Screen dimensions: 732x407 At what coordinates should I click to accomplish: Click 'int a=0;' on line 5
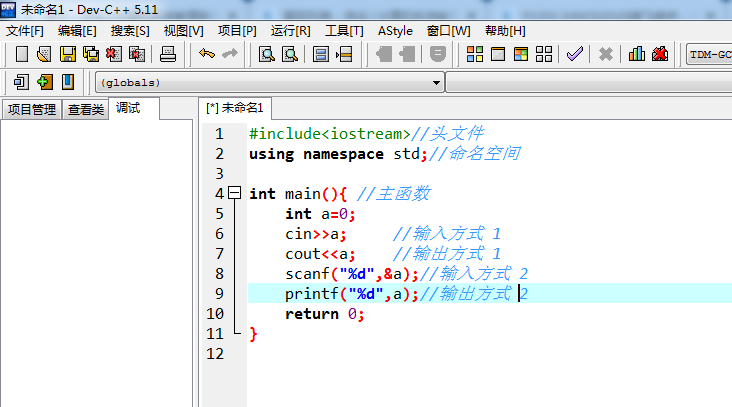320,214
